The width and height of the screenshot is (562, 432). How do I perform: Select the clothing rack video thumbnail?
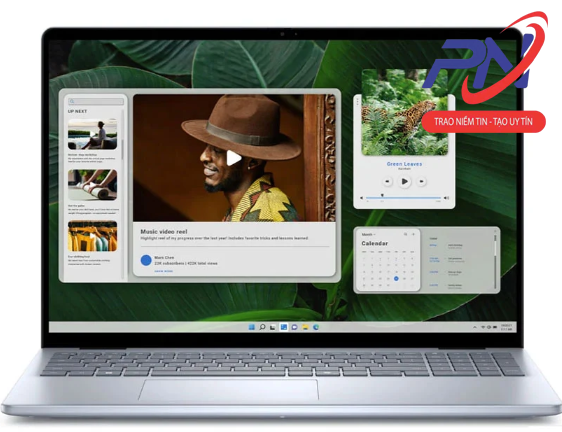pos(92,236)
